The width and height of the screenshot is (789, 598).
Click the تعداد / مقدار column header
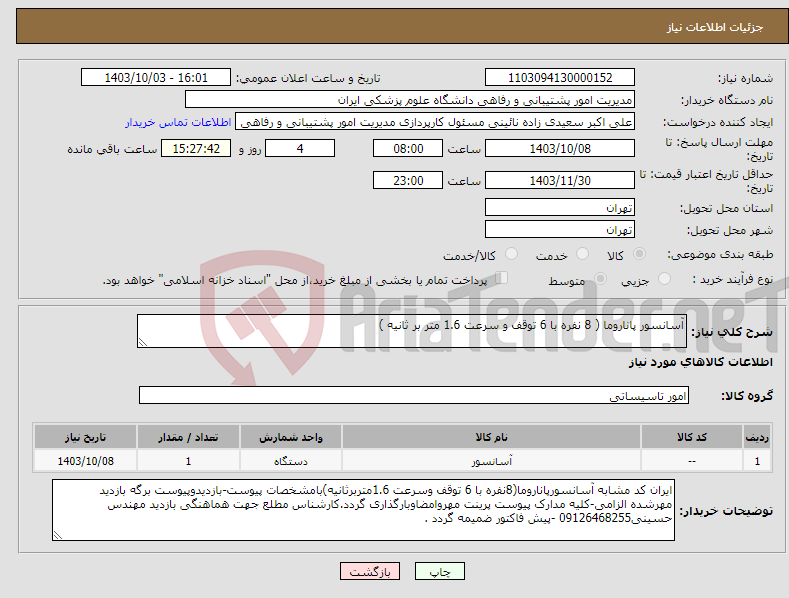tap(188, 437)
